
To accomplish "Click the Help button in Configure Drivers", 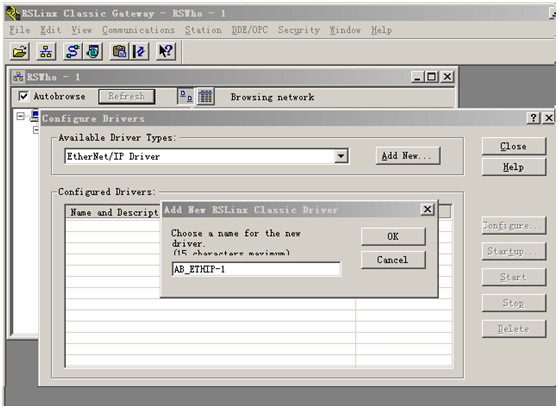I will (x=514, y=167).
